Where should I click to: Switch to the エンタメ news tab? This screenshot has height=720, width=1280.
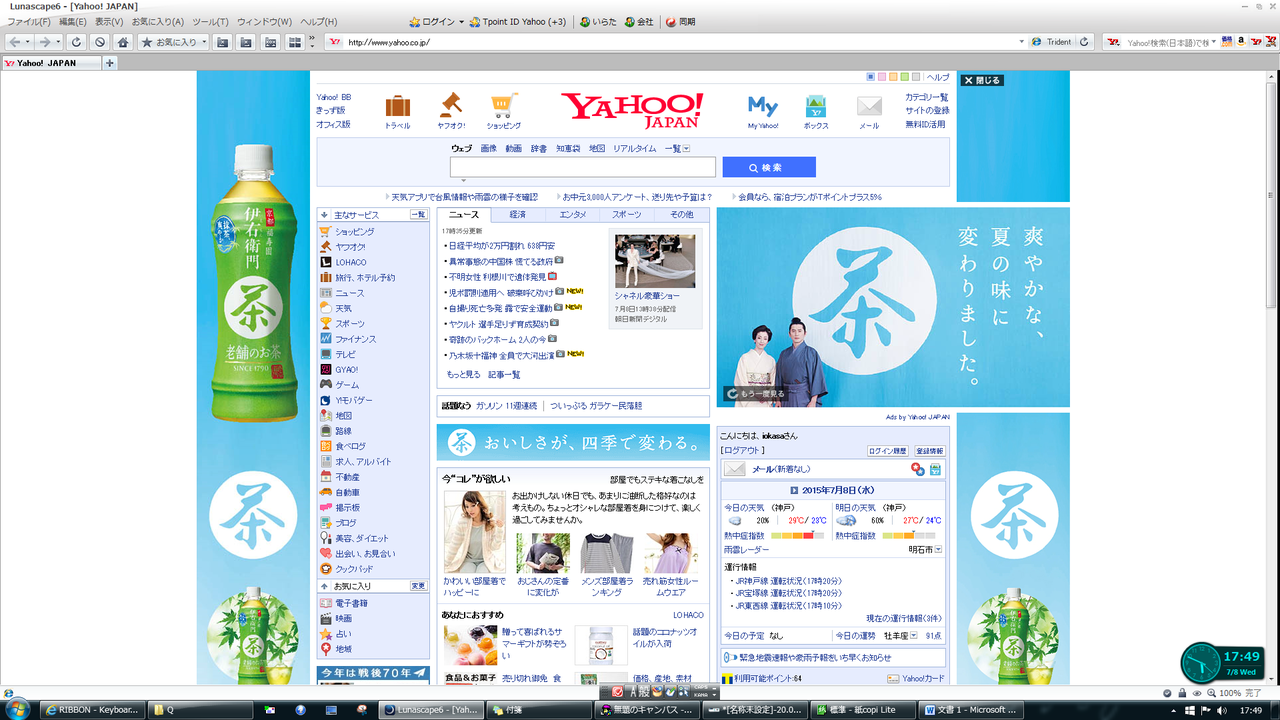(x=573, y=215)
